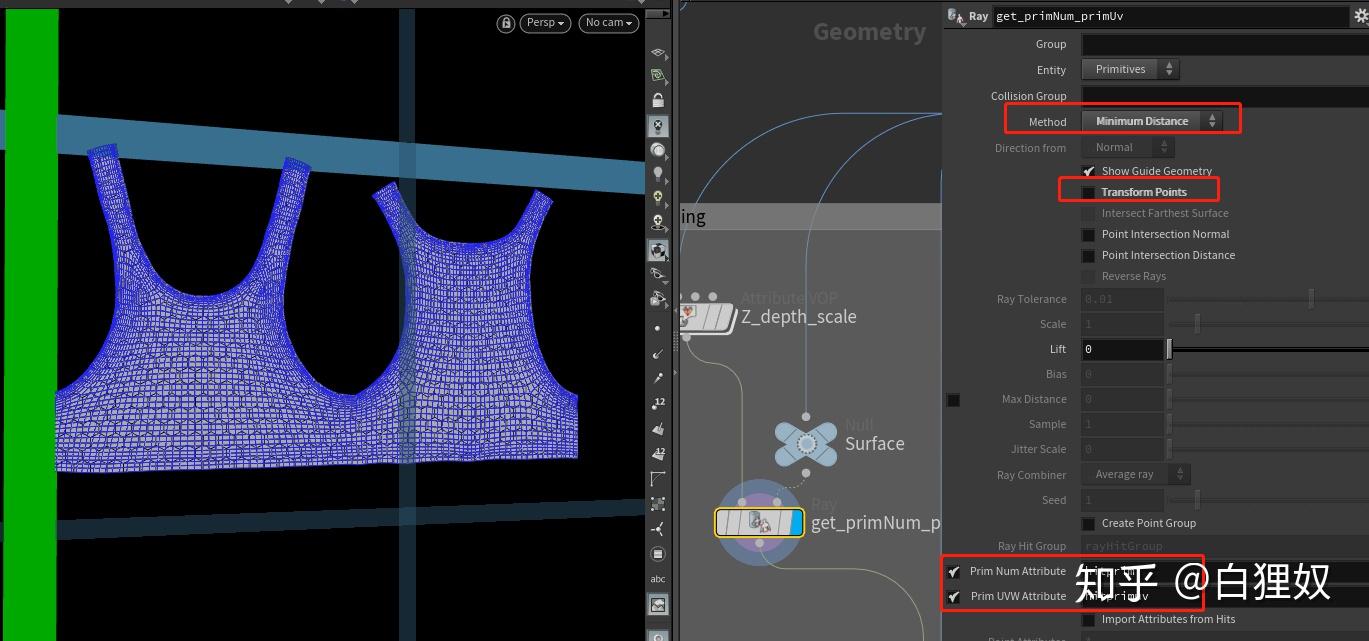Image resolution: width=1369 pixels, height=641 pixels.
Task: Enable Point Intersection Distance checkbox
Action: (x=1088, y=255)
